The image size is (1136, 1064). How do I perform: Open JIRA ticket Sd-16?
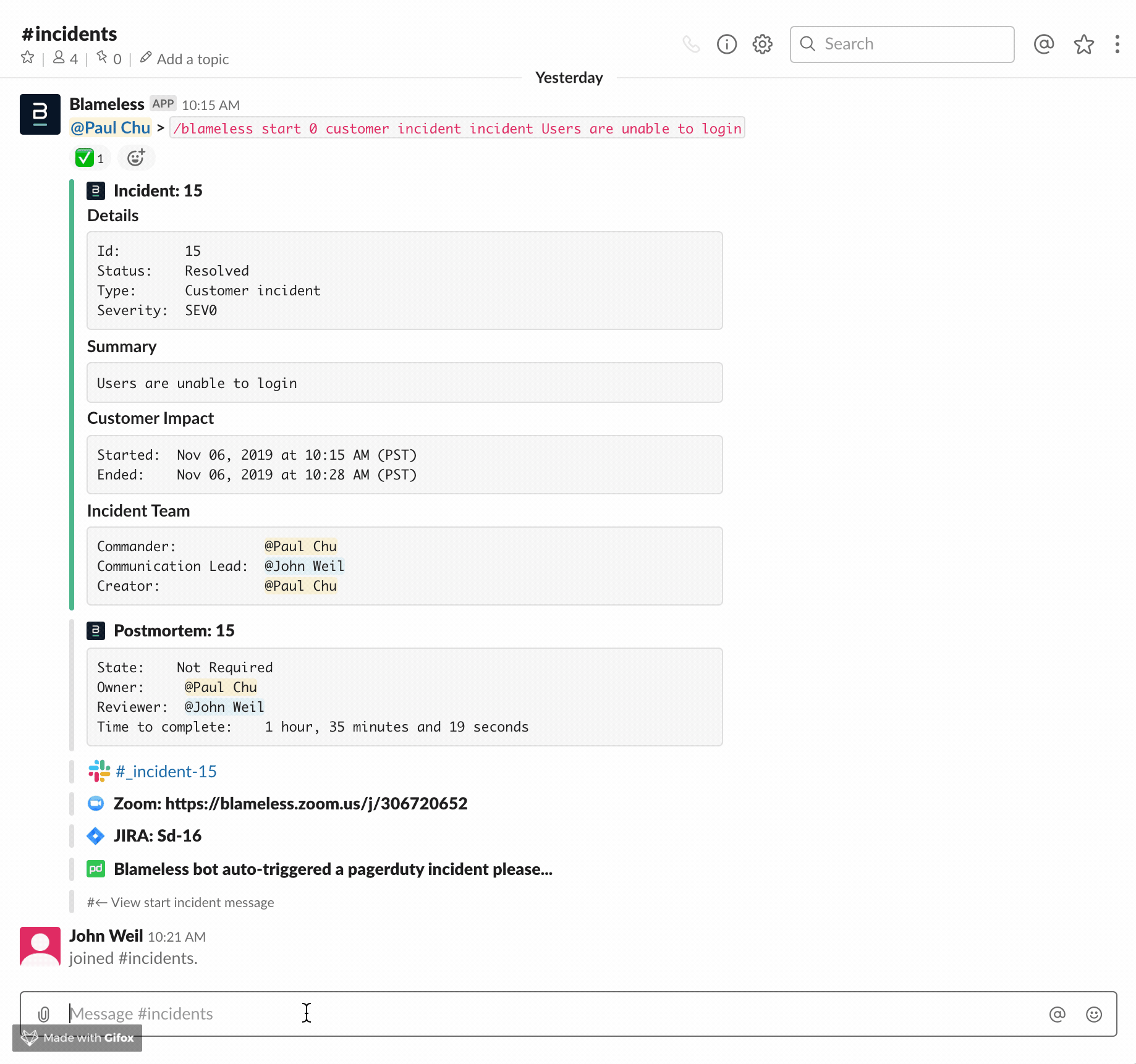pyautogui.click(x=158, y=836)
